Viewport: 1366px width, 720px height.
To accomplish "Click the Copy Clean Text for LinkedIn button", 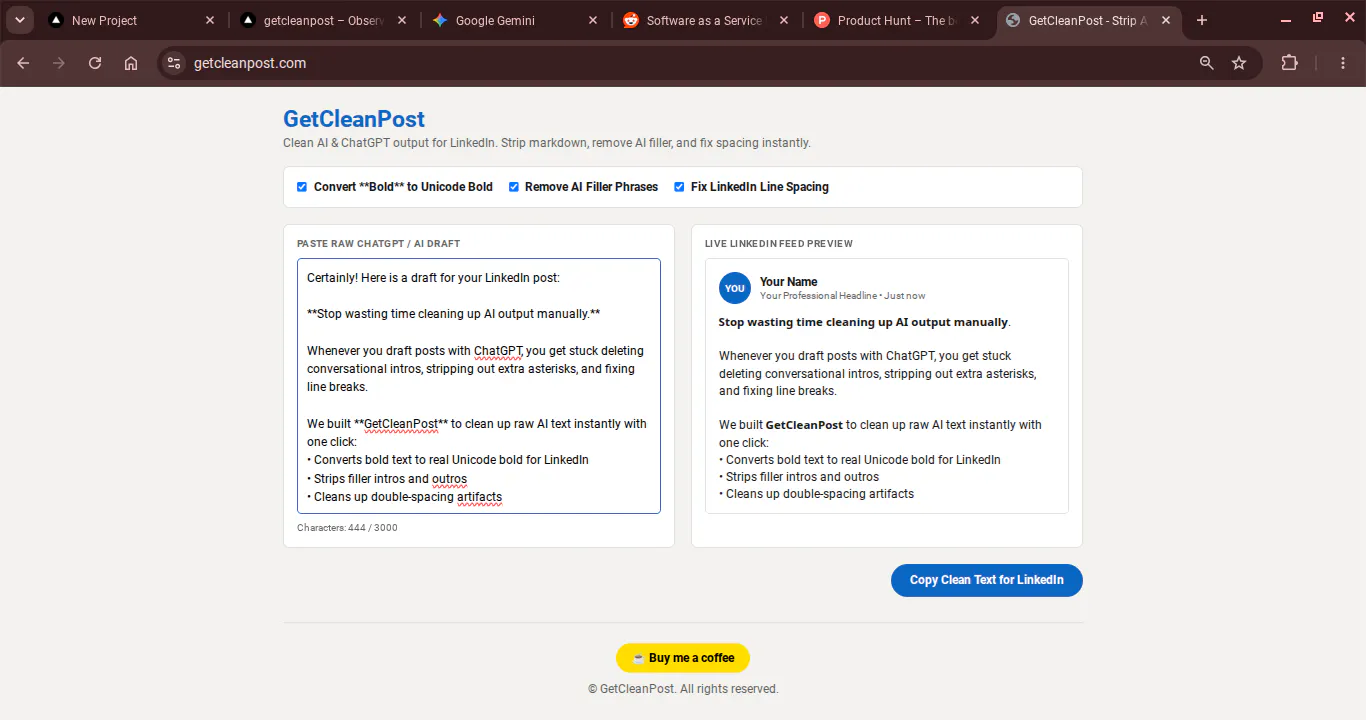I will tap(986, 580).
